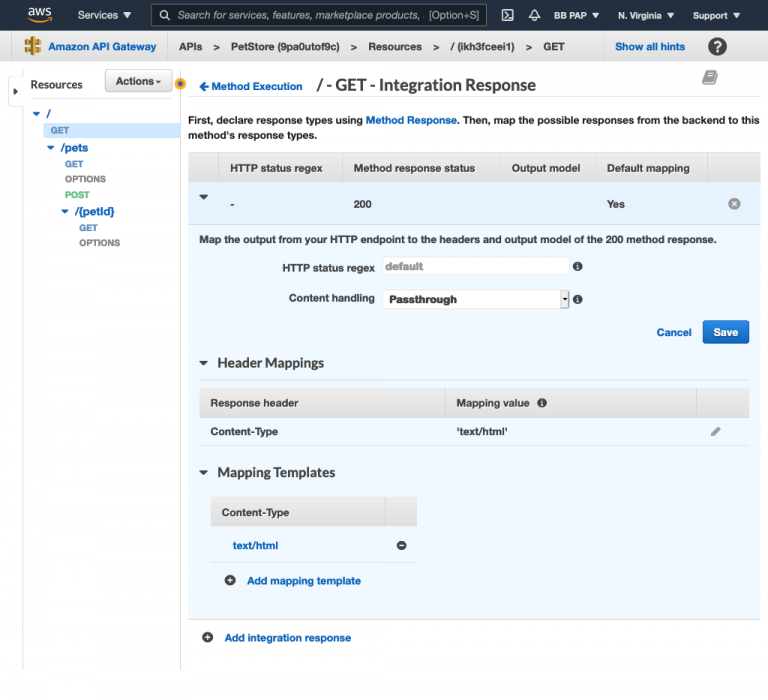The height and width of the screenshot is (700, 768).
Task: Click the Save button
Action: [725, 332]
